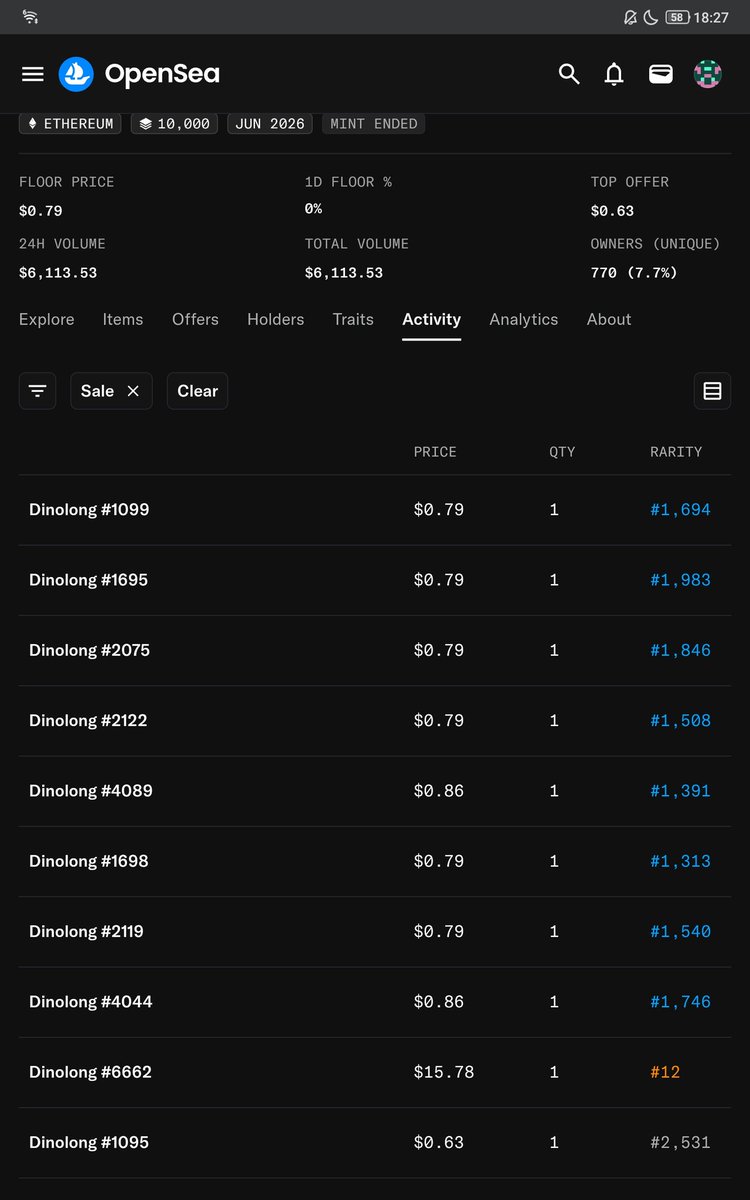Switch to the Analytics tab
Image resolution: width=750 pixels, height=1200 pixels.
point(524,319)
